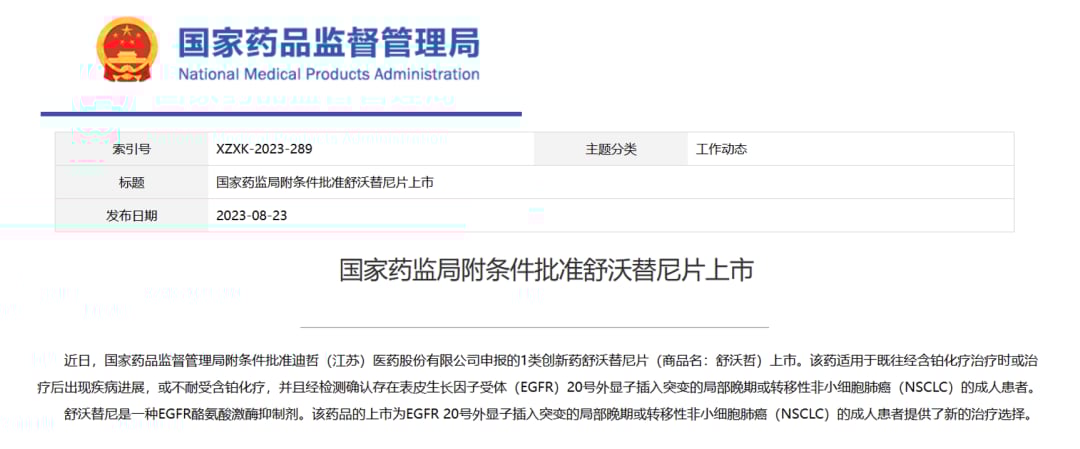The height and width of the screenshot is (449, 1080).
Task: Select the 发布日期 label cell
Action: click(132, 216)
